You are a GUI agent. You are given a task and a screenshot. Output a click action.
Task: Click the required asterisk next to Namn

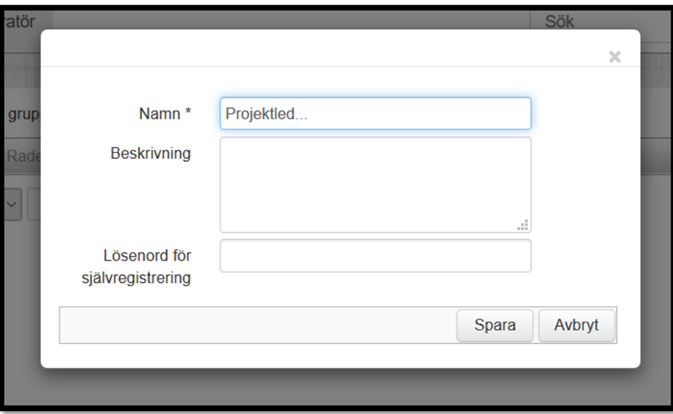pyautogui.click(x=188, y=111)
